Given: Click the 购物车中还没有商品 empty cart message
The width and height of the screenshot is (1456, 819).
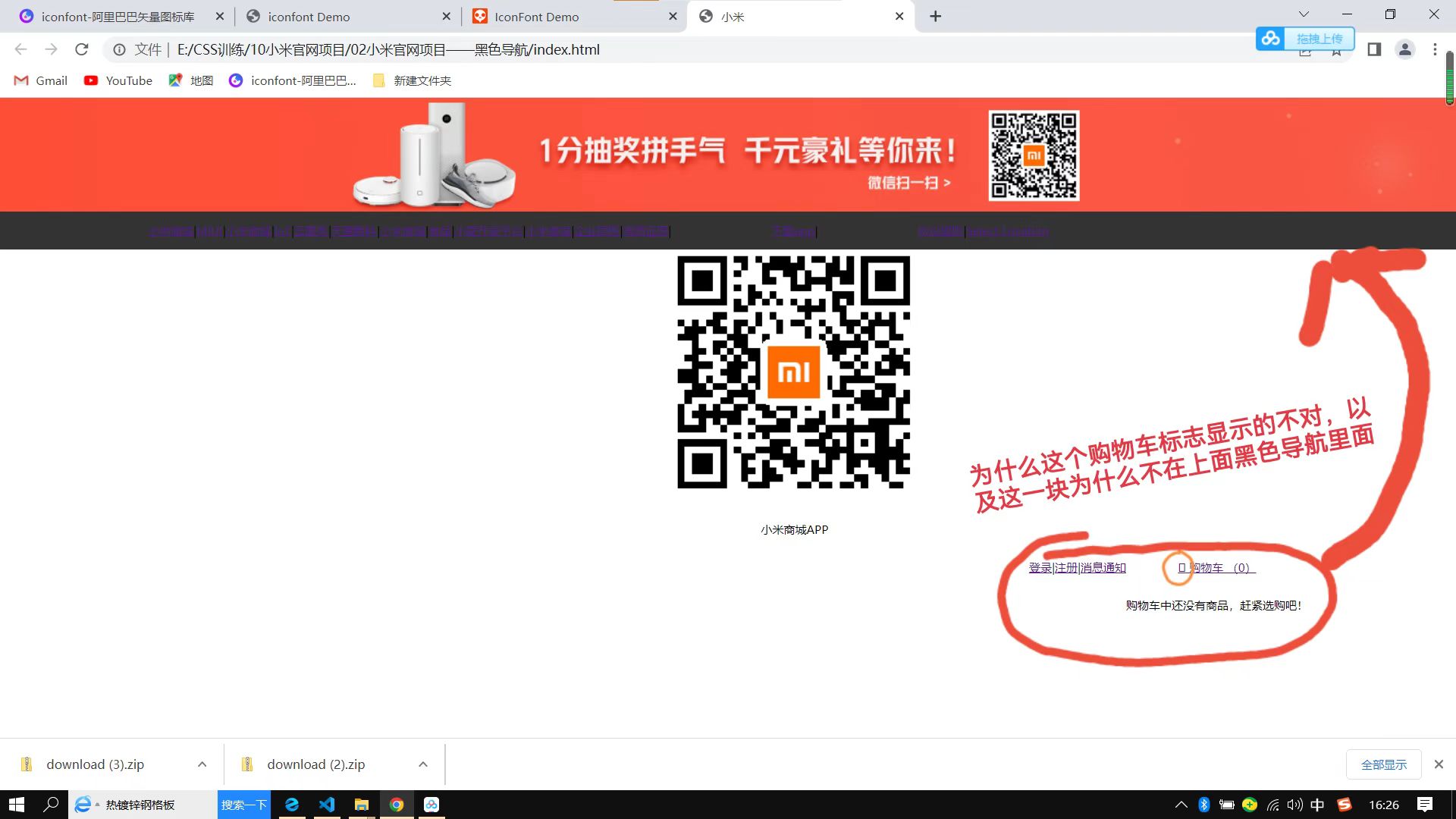Looking at the screenshot, I should (x=1213, y=605).
